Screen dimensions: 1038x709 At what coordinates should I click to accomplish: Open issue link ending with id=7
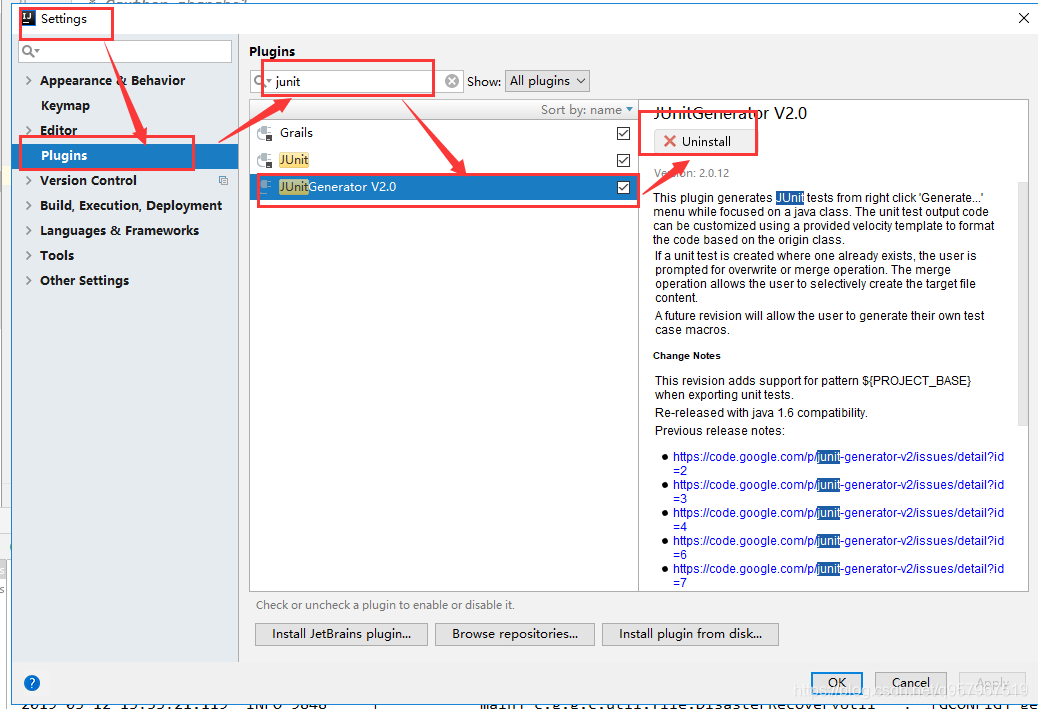838,575
